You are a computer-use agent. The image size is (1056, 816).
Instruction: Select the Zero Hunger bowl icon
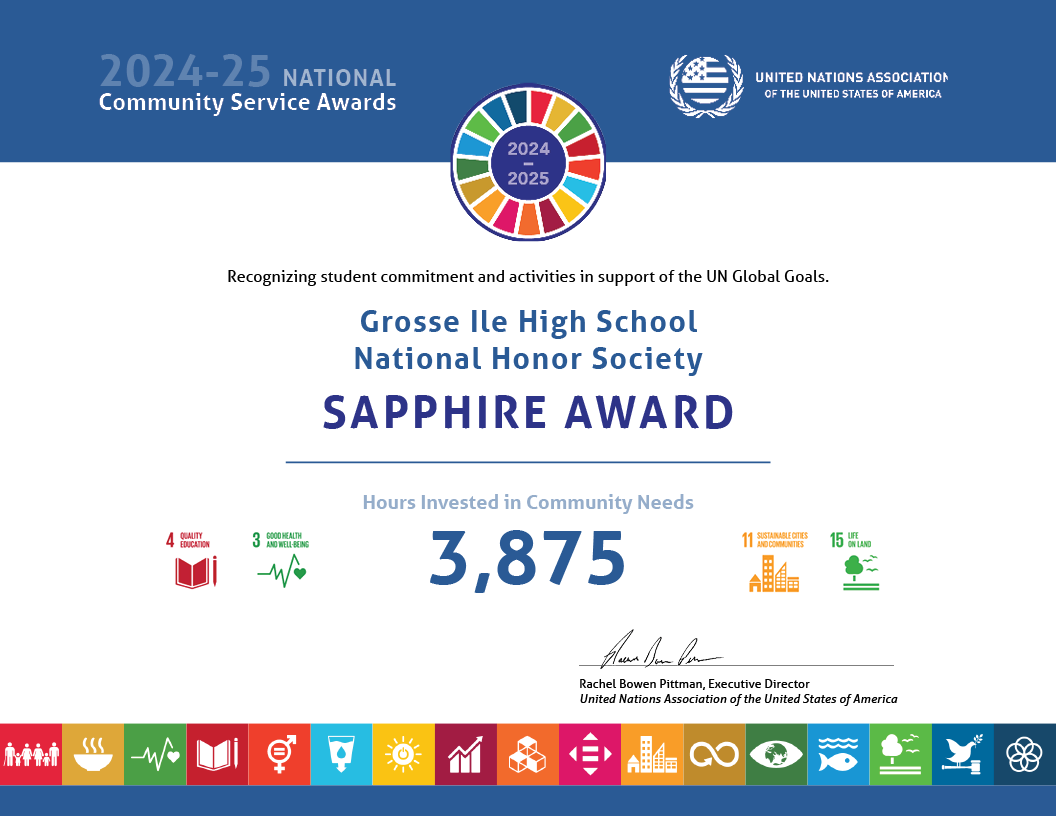coord(93,754)
